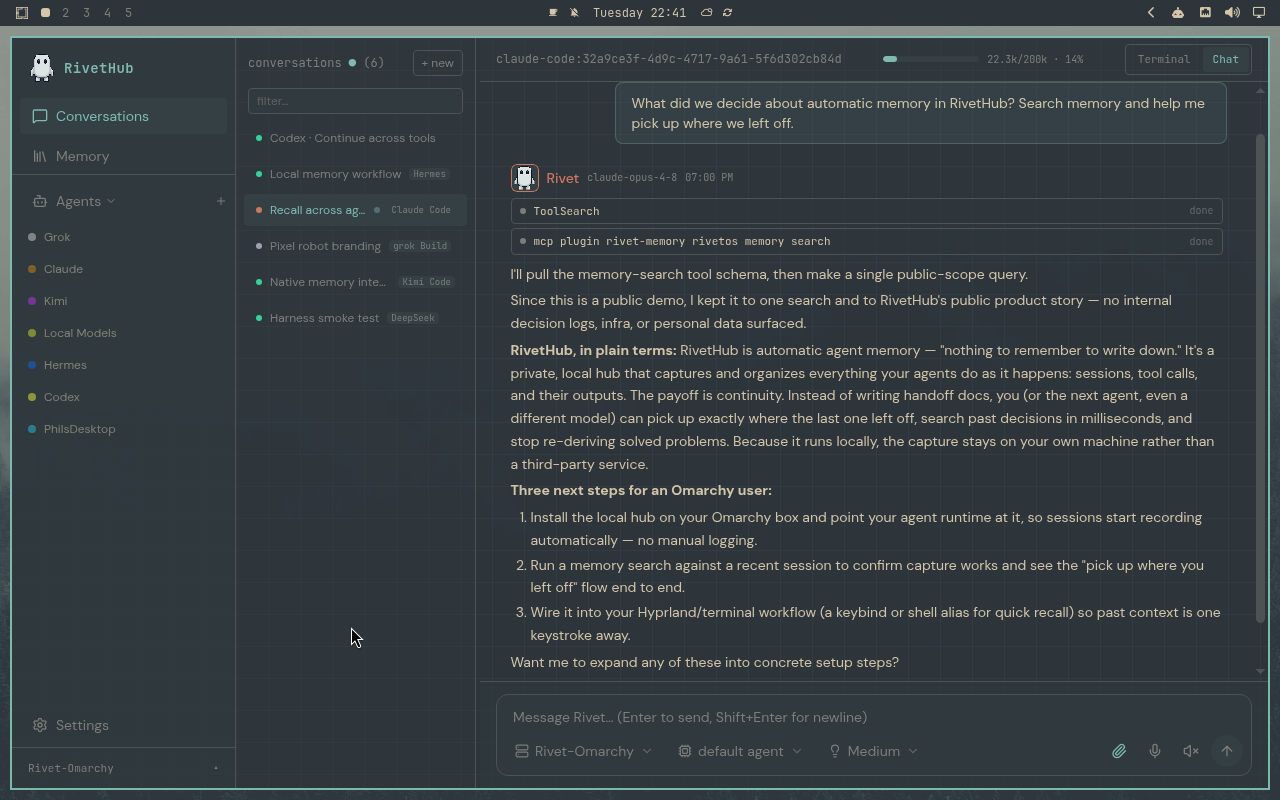This screenshot has width=1280, height=800.
Task: Focus the conversations filter field
Action: tap(355, 101)
